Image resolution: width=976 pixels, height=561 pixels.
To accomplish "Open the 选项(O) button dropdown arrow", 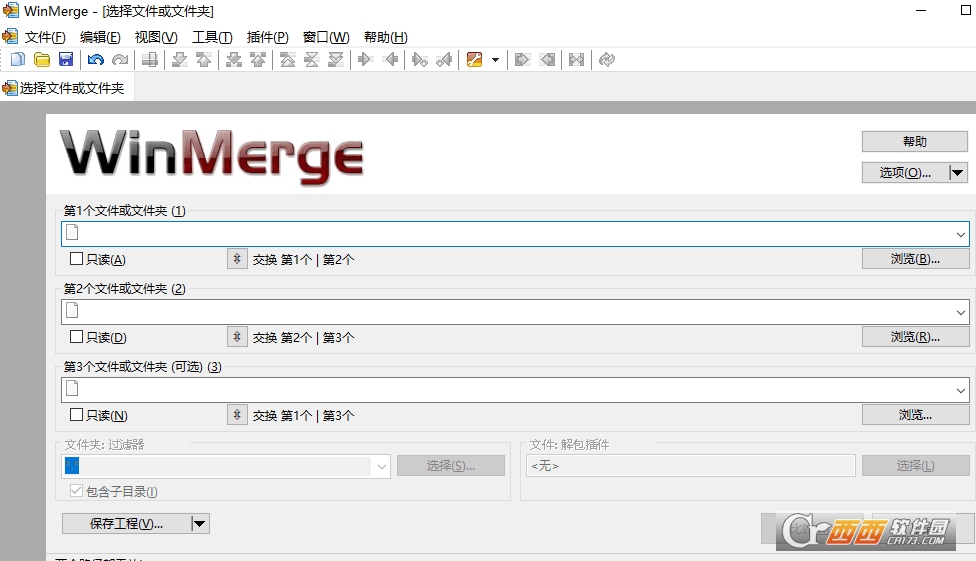I will click(x=958, y=172).
